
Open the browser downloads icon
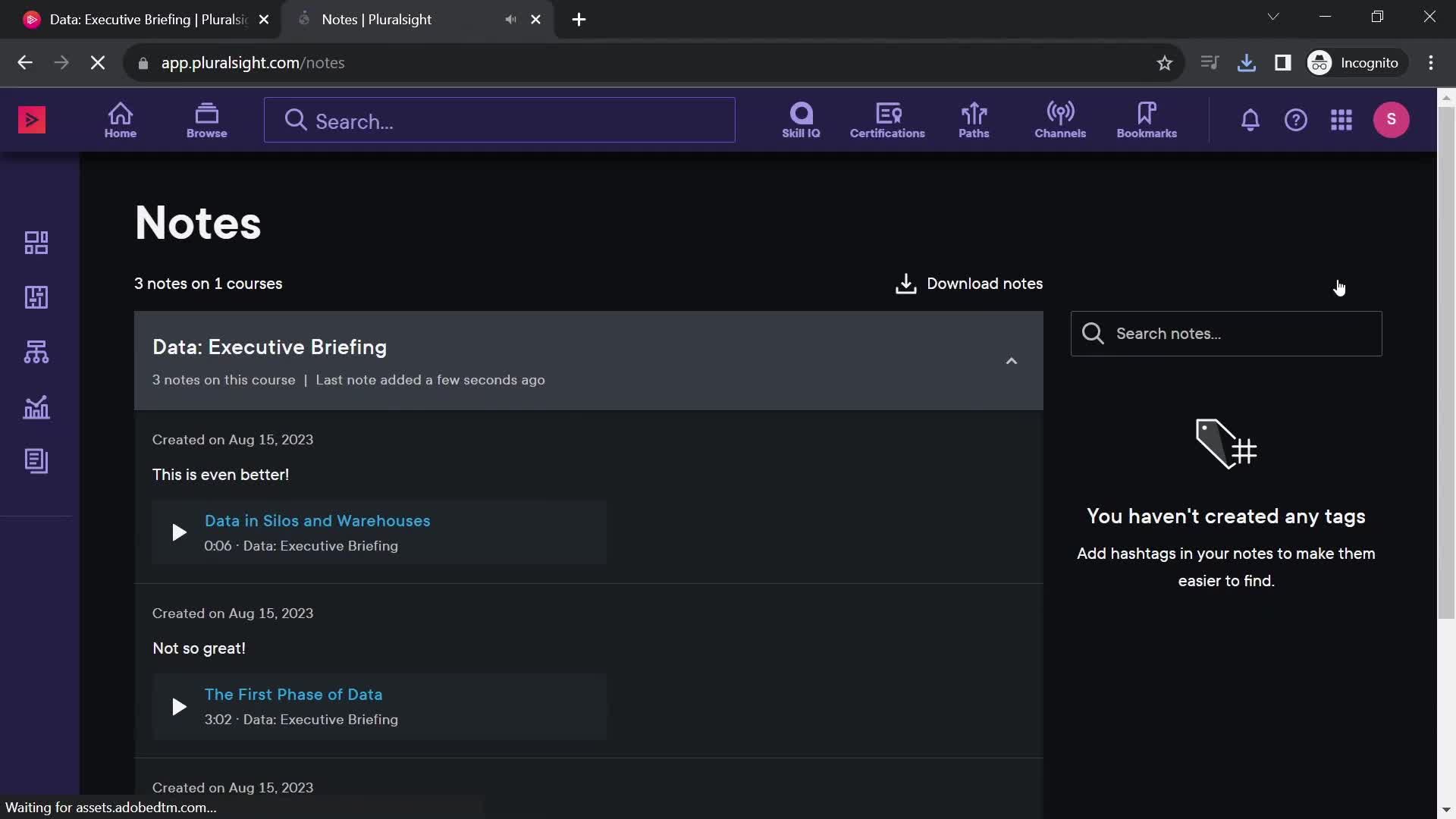click(1246, 63)
